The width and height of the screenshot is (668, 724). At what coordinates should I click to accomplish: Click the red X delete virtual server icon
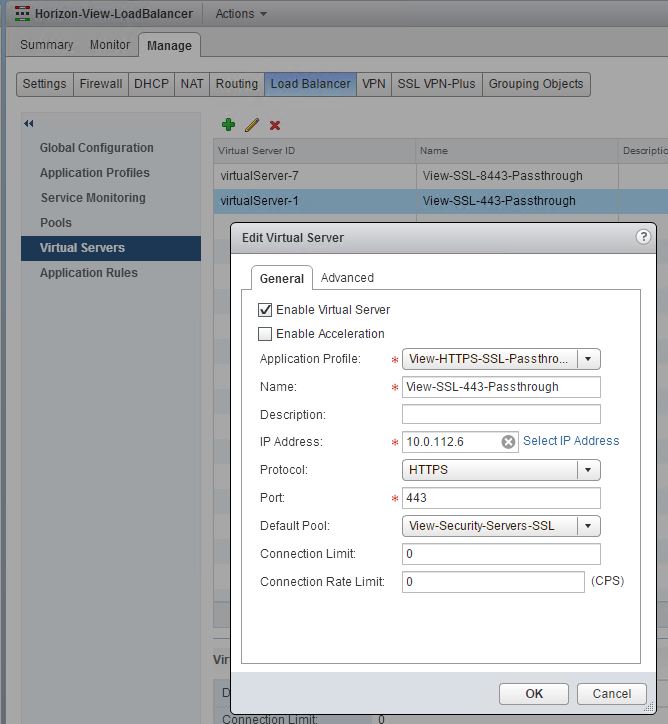pos(275,125)
